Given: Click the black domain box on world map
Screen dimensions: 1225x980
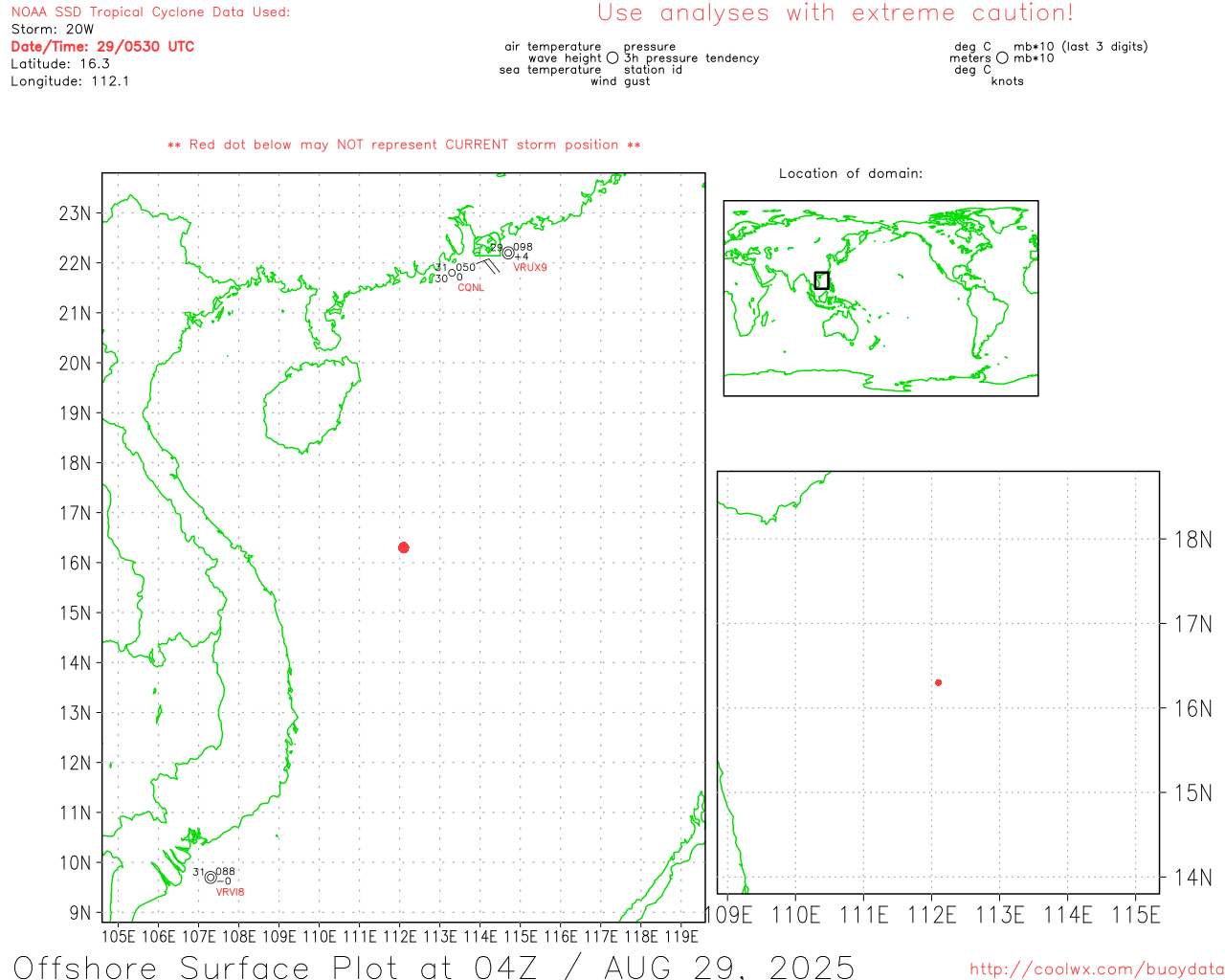Looking at the screenshot, I should 821,280.
